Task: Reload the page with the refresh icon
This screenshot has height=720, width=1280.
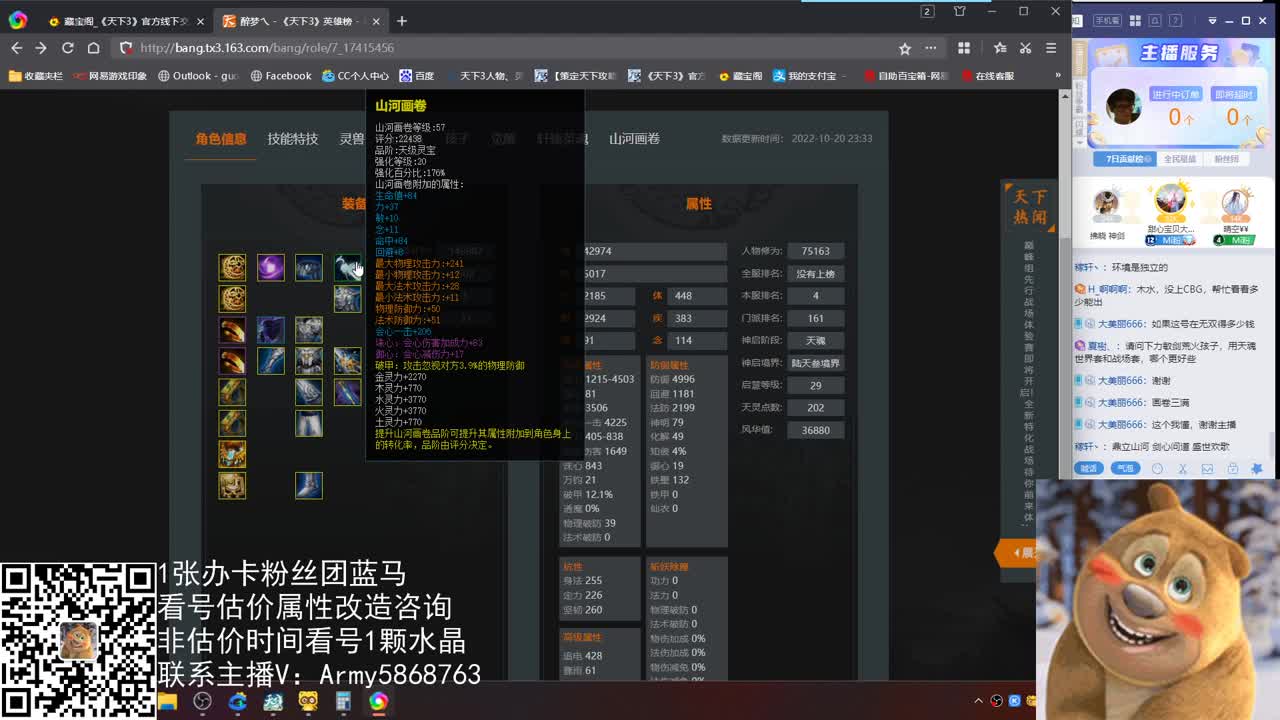Action: point(67,47)
